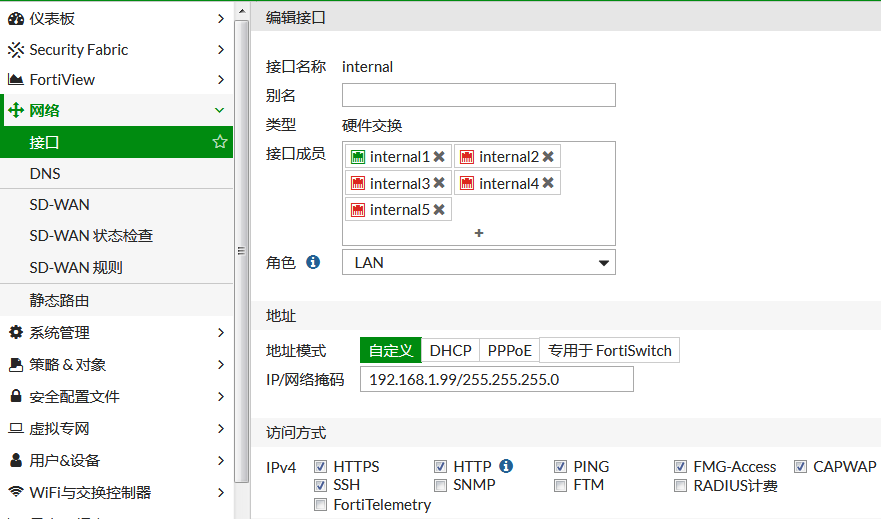881x519 pixels.
Task: Expand the Security Fabric chevron
Action: click(x=220, y=49)
